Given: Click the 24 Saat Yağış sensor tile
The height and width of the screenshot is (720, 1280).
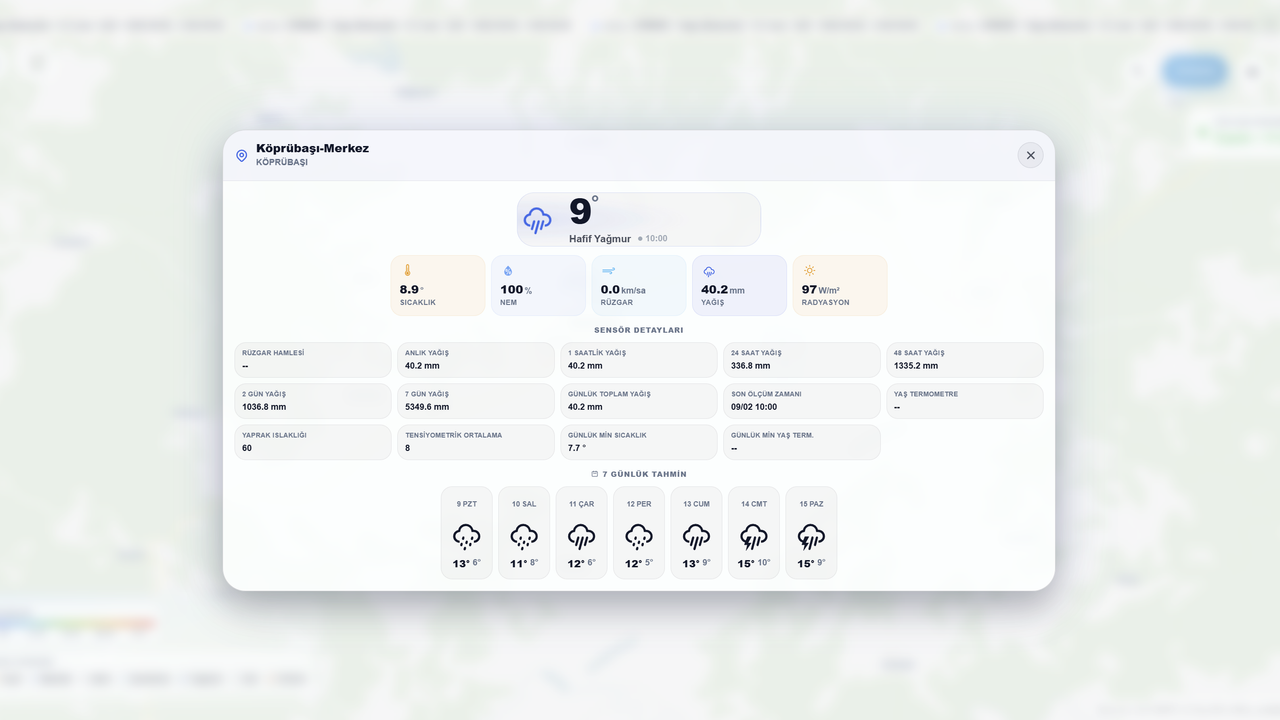Looking at the screenshot, I should [802, 360].
